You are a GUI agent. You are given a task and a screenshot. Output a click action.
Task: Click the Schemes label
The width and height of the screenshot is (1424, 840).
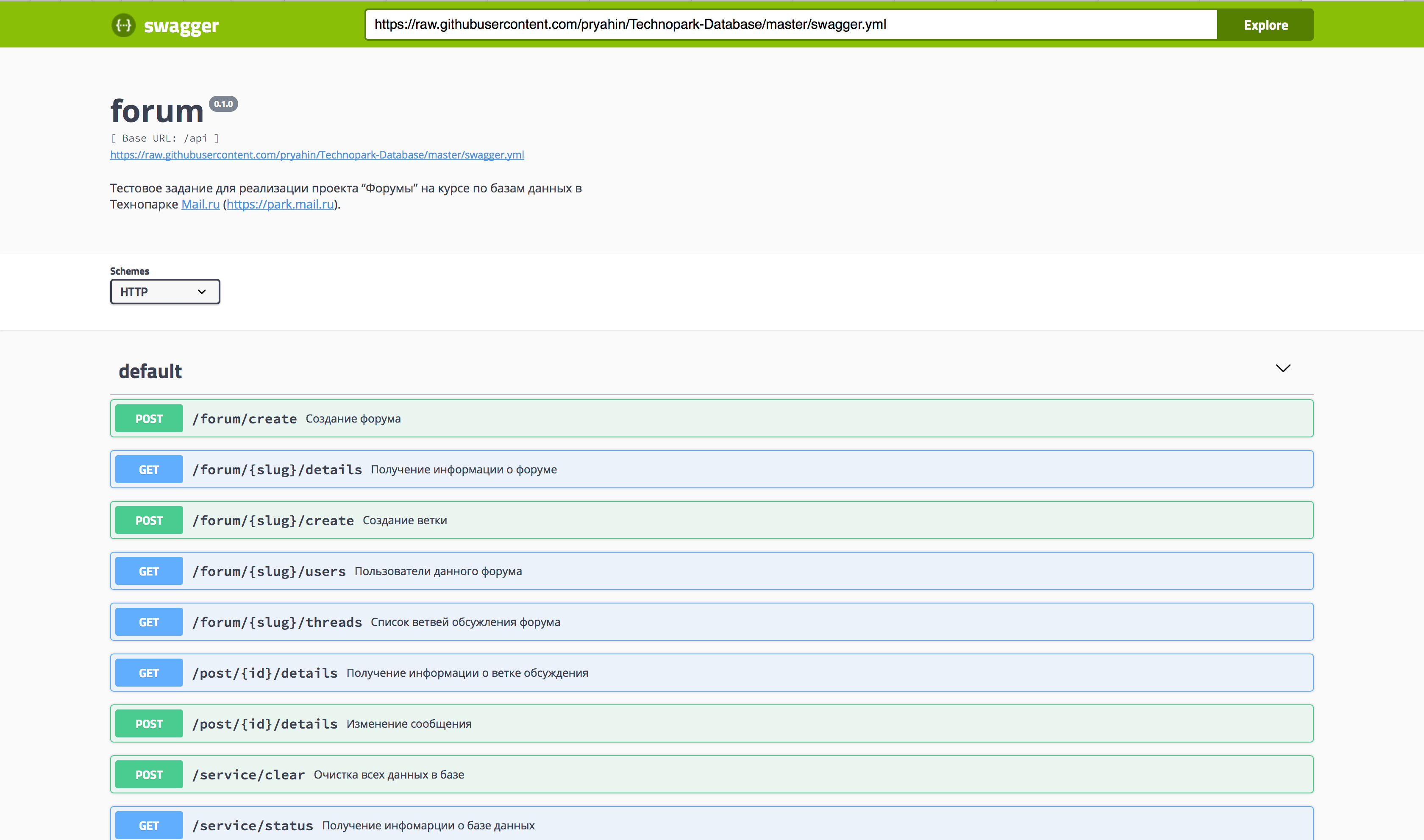130,271
